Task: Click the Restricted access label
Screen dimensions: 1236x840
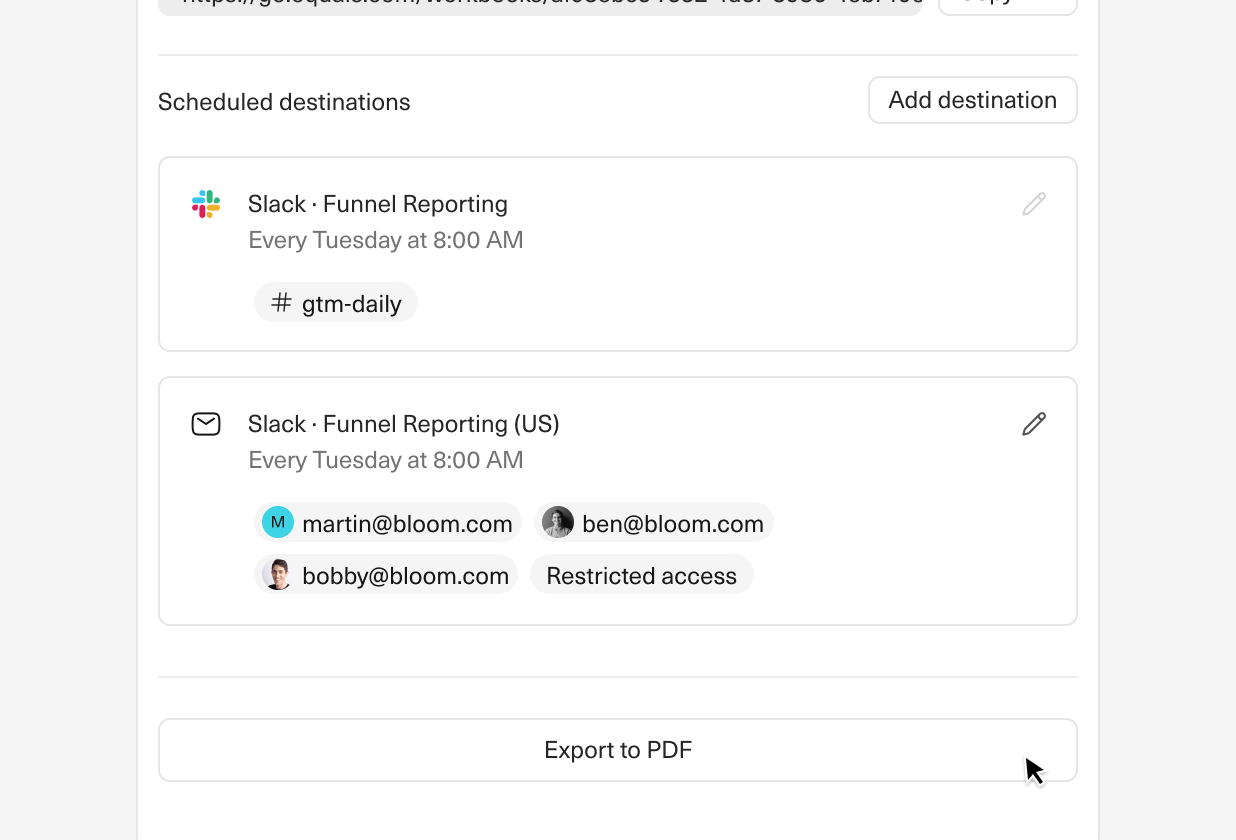Action: pos(641,575)
